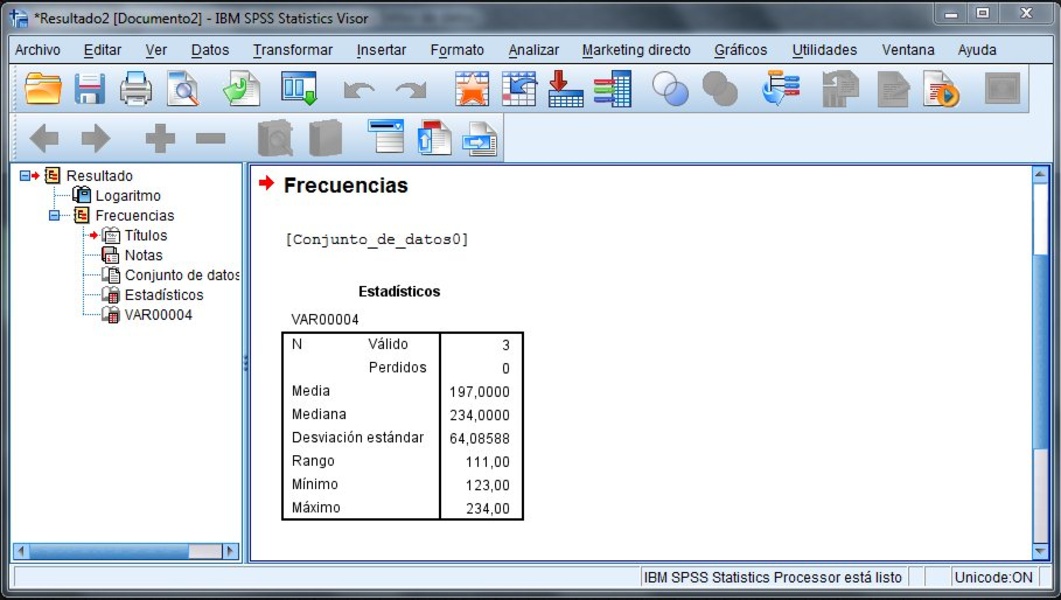Click the Open file folder icon
The width and height of the screenshot is (1061, 600).
coord(43,90)
